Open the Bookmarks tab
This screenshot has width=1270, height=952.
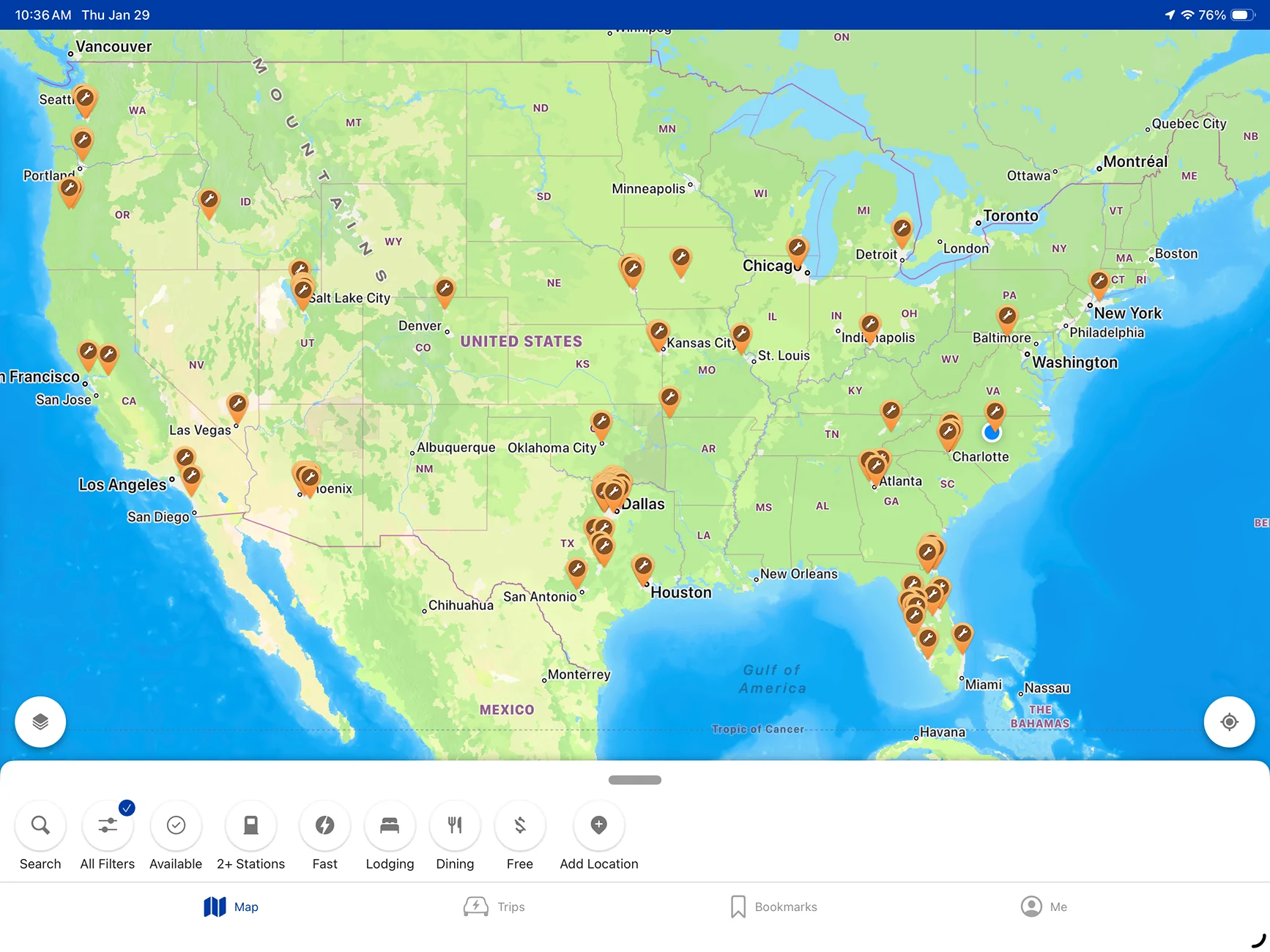coord(773,907)
